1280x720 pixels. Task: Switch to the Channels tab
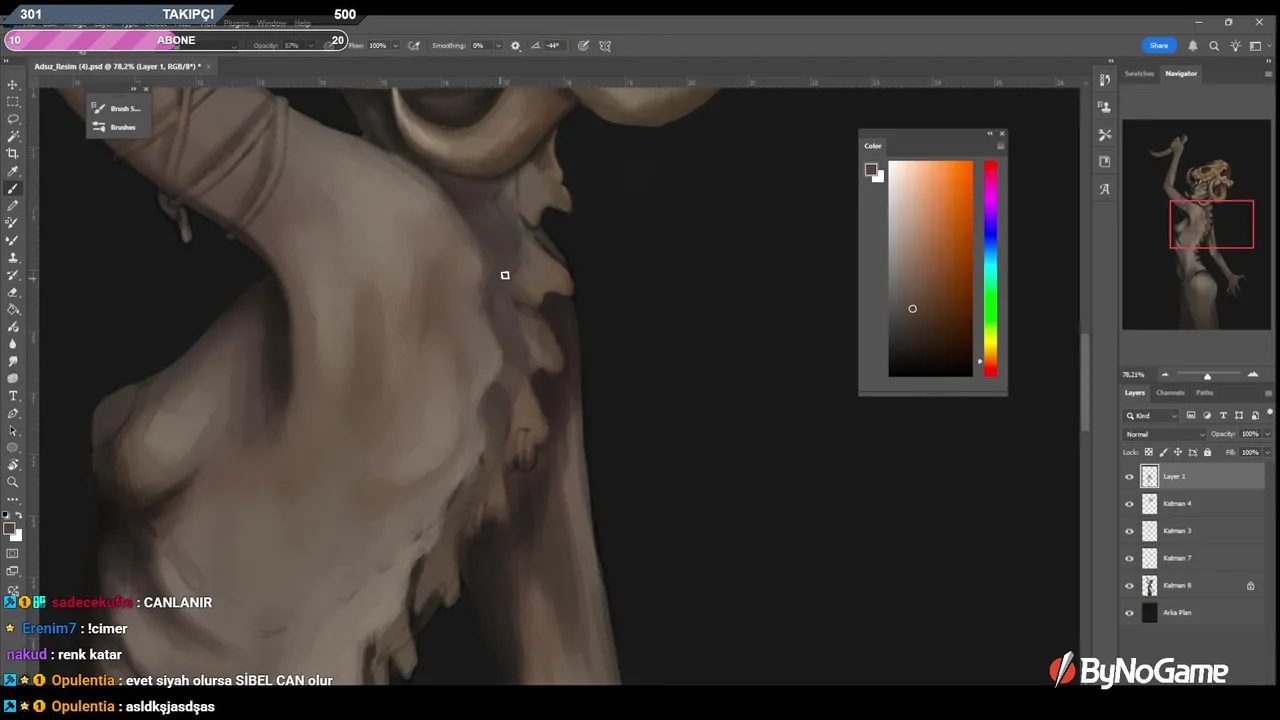(x=1170, y=393)
